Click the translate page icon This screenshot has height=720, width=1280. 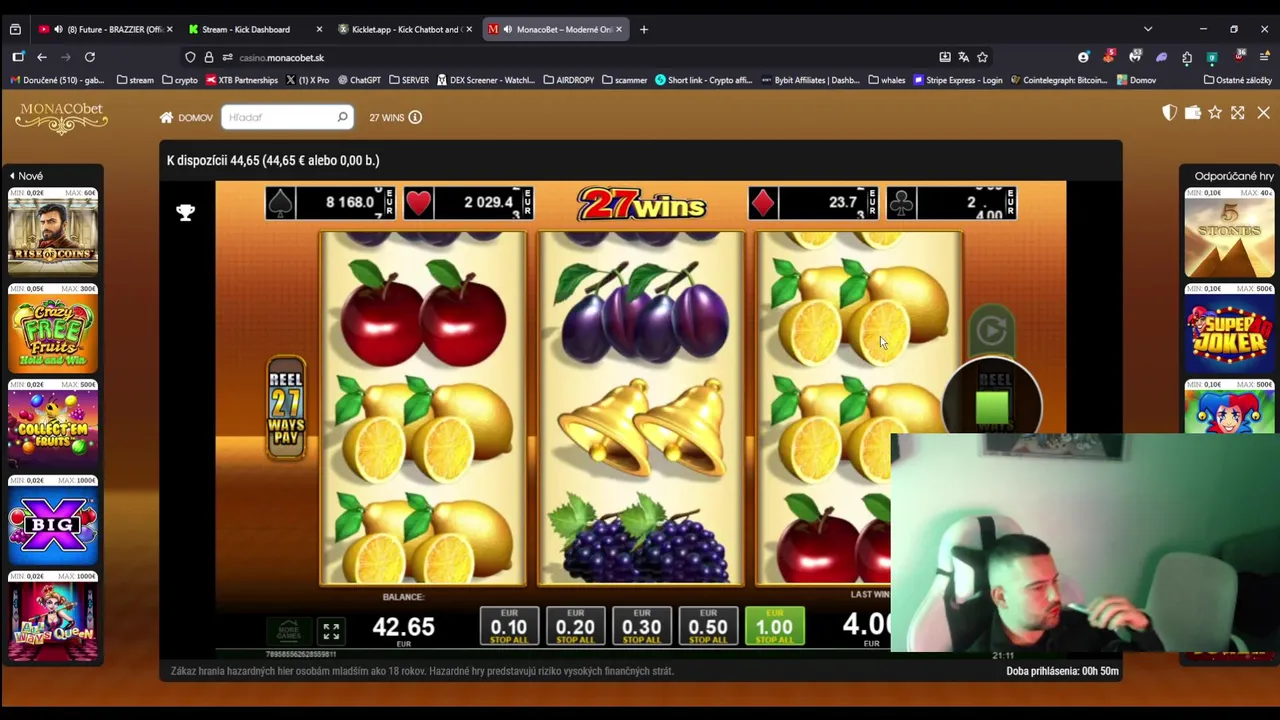pyautogui.click(x=963, y=57)
